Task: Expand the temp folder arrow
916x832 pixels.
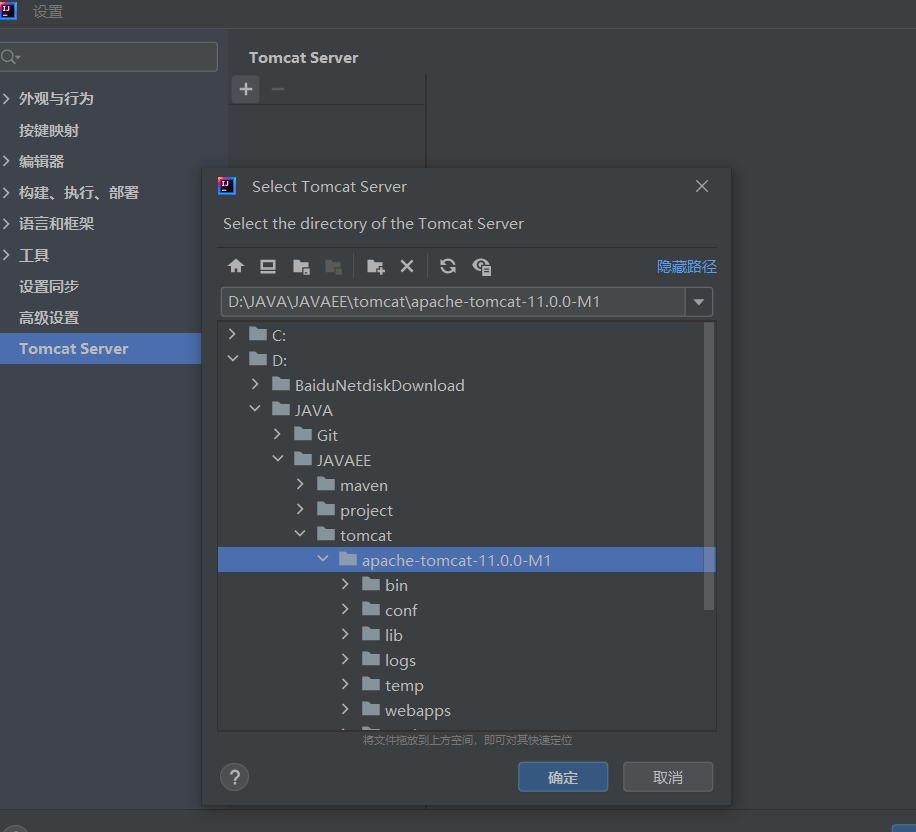Action: 345,684
